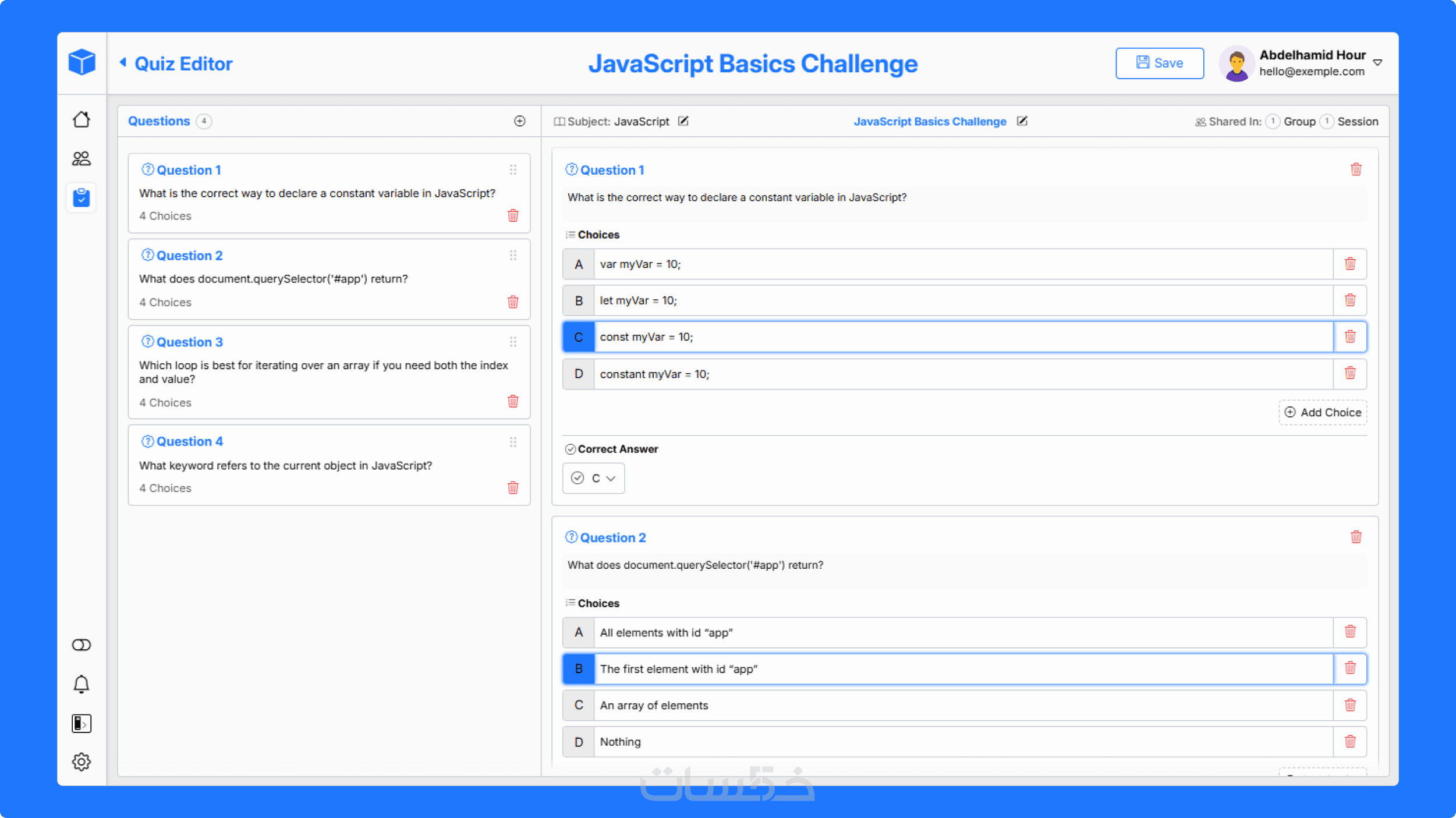1456x818 pixels.
Task: Mark choice B let myVar as selected
Action: click(x=578, y=300)
